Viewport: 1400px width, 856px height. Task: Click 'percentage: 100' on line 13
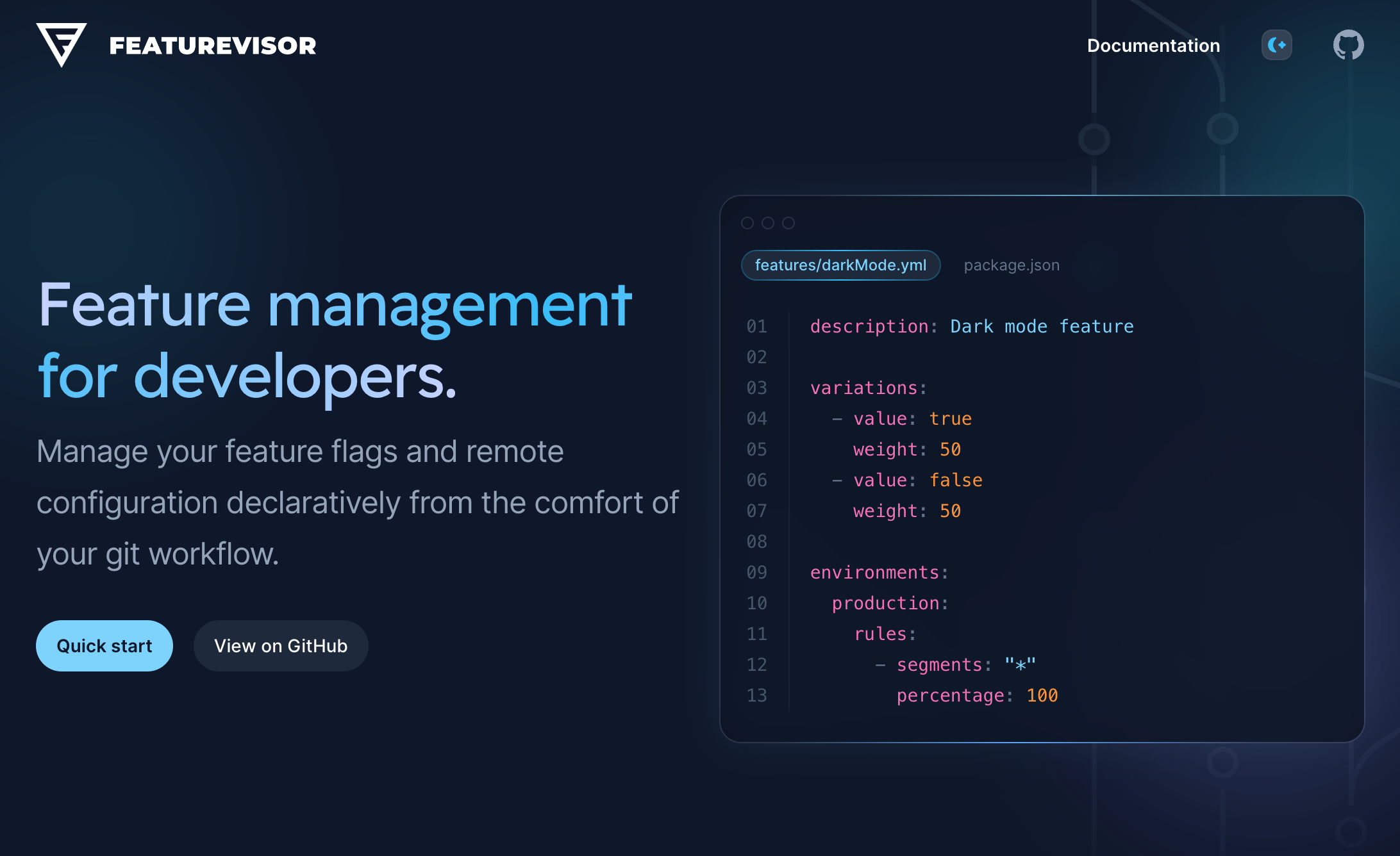coord(977,696)
